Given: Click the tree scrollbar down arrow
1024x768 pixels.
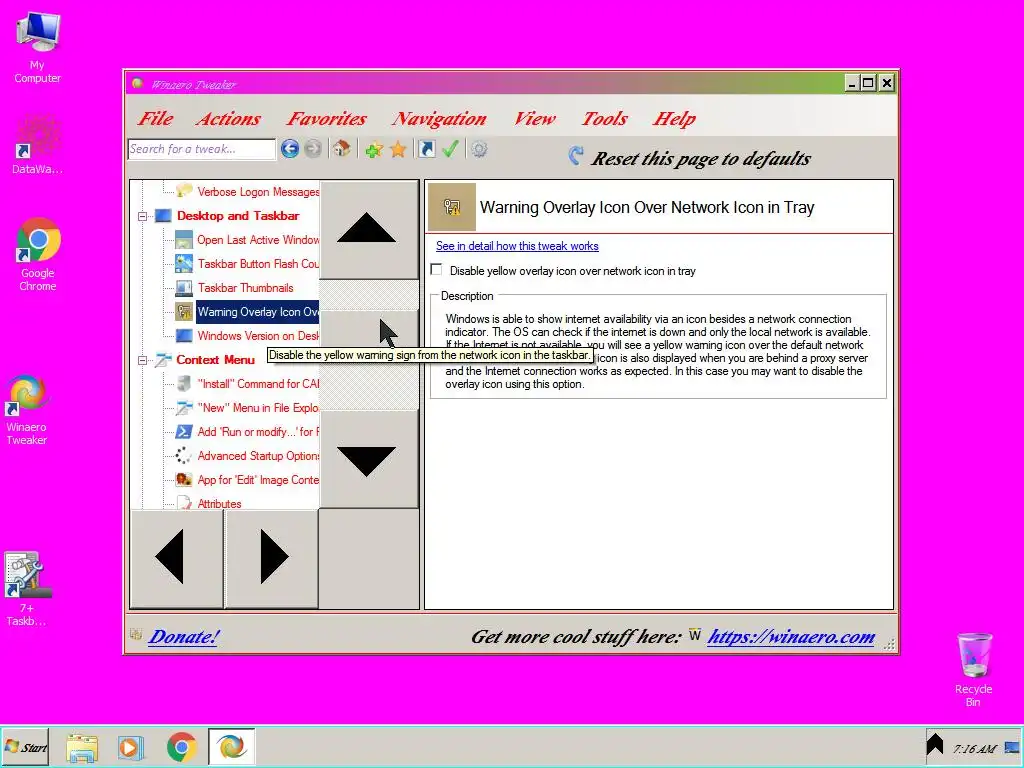Looking at the screenshot, I should click(x=368, y=460).
